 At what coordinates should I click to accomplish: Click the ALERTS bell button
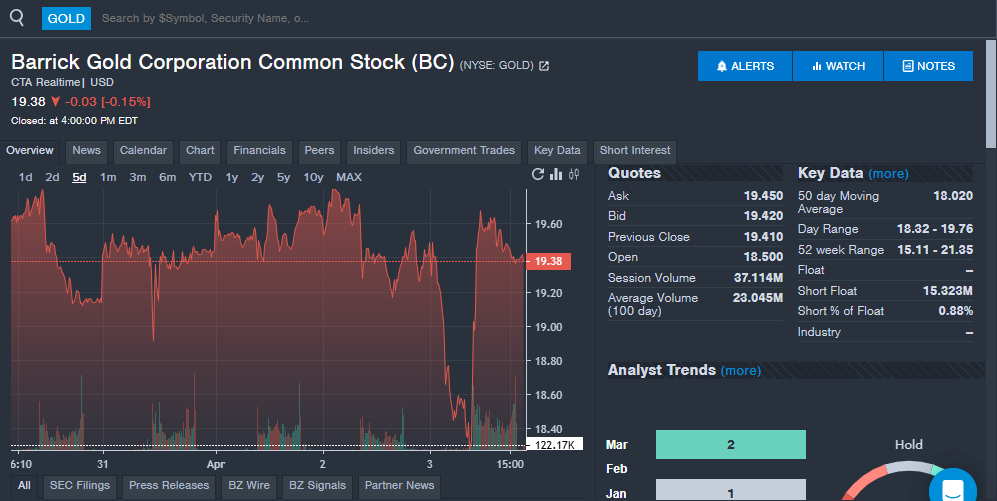point(745,66)
